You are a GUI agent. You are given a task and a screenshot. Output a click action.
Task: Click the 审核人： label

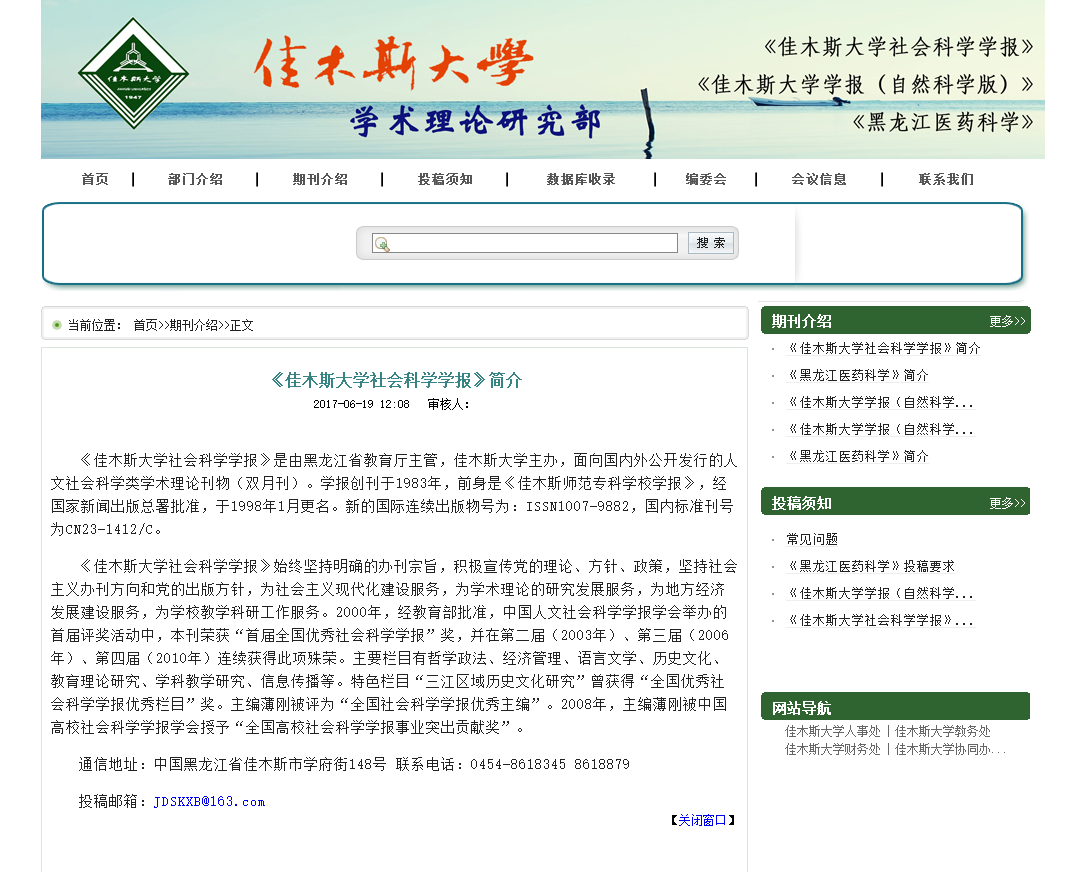click(x=448, y=404)
